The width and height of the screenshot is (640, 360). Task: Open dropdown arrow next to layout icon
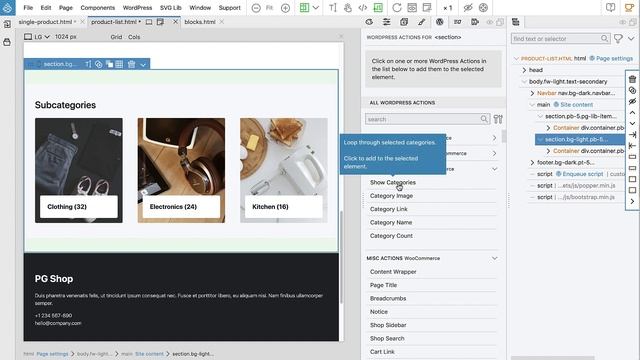[x=316, y=8]
